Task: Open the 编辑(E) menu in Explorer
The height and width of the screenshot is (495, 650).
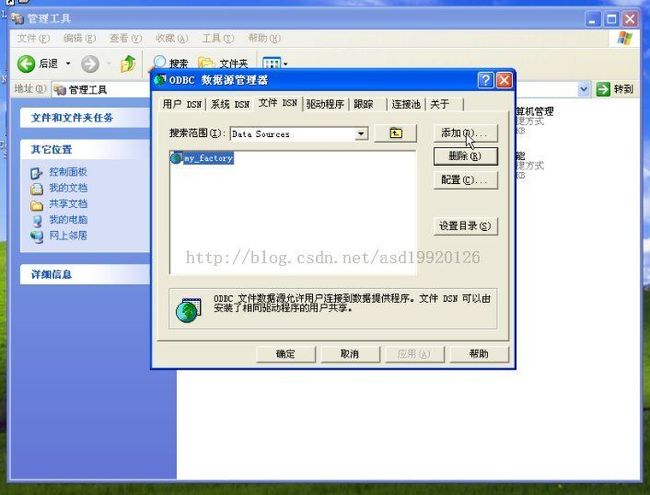Action: click(x=79, y=39)
